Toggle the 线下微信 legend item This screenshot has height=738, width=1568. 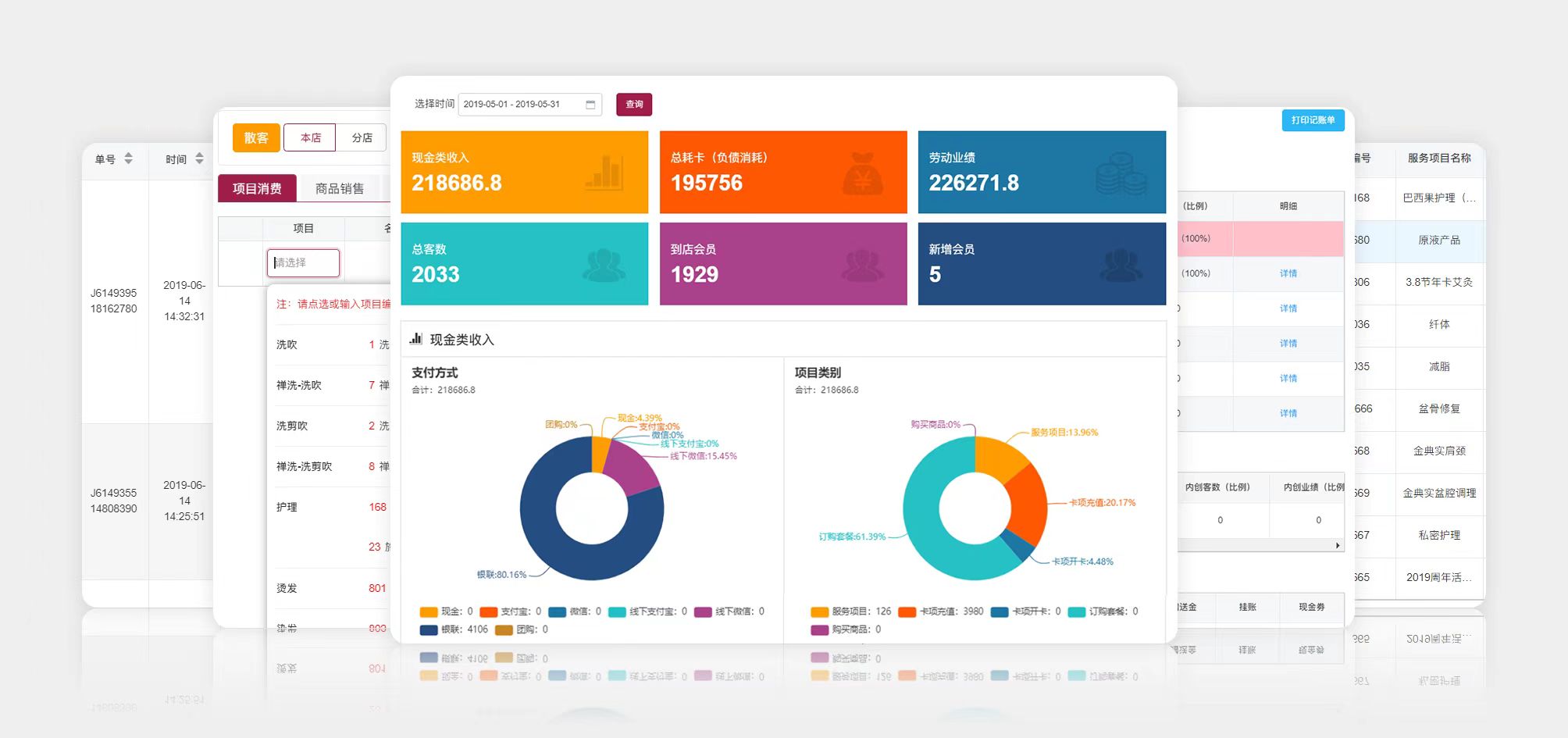[x=729, y=611]
